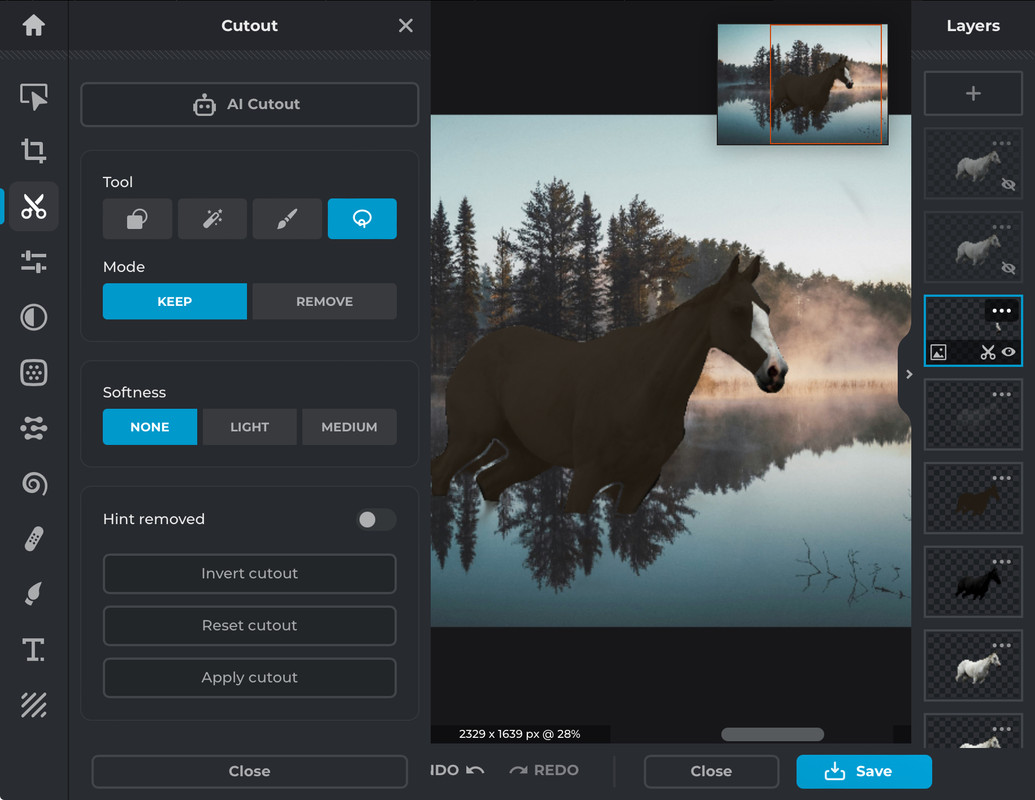
Task: Open the Filter dotted-square tool
Action: click(34, 373)
